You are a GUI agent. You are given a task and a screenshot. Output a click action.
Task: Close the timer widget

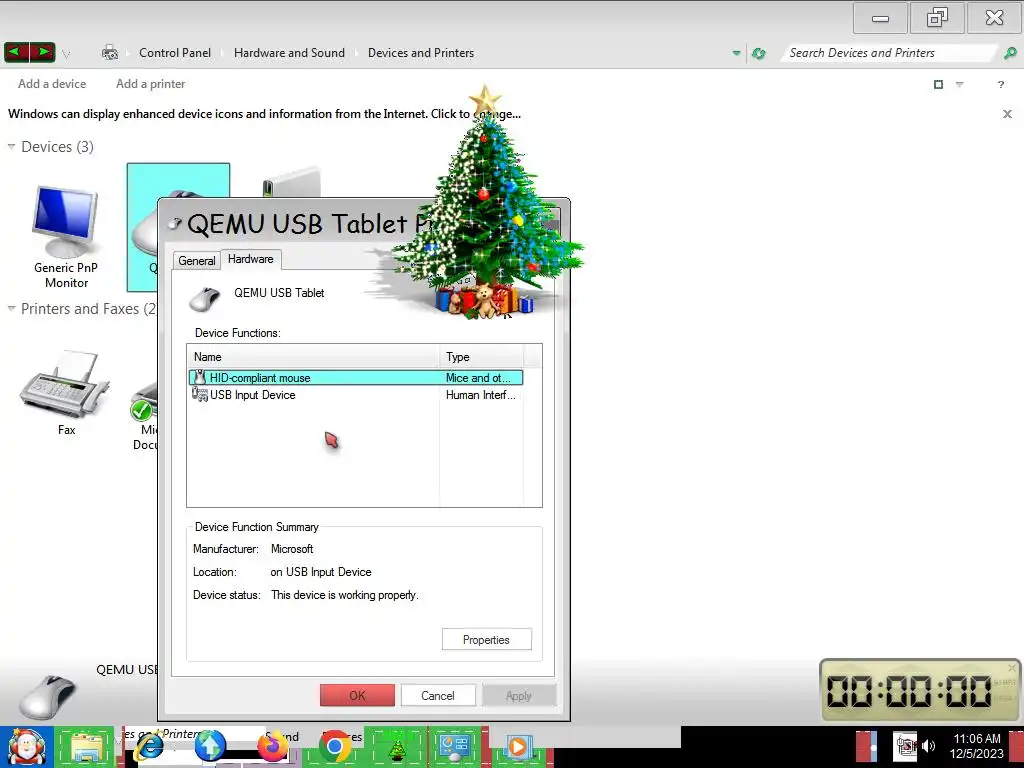pyautogui.click(x=1012, y=668)
